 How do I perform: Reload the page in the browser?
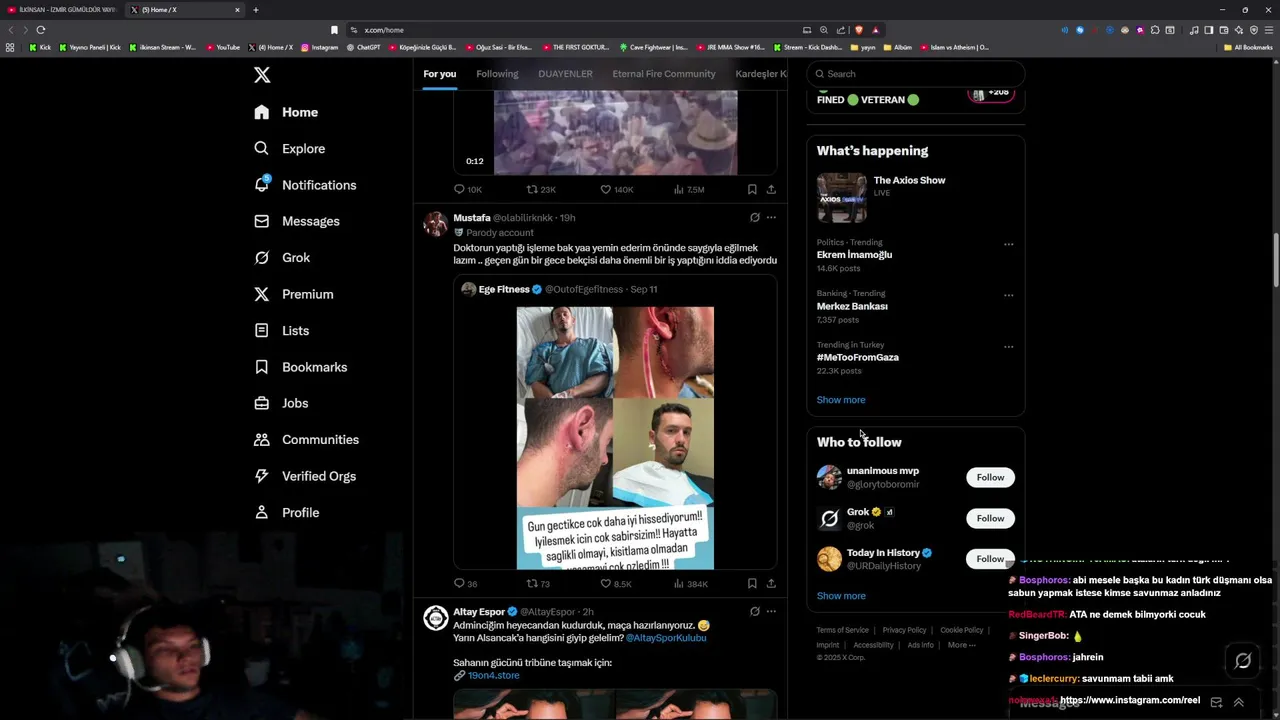(41, 30)
